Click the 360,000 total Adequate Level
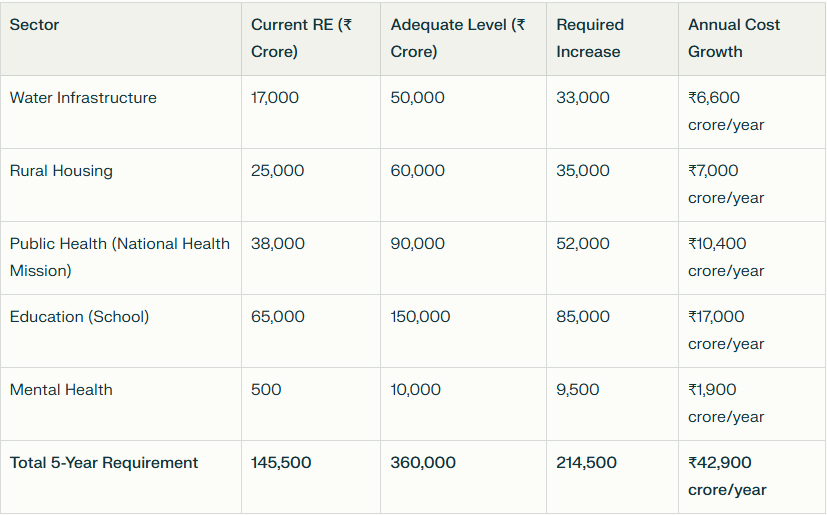 tap(423, 463)
